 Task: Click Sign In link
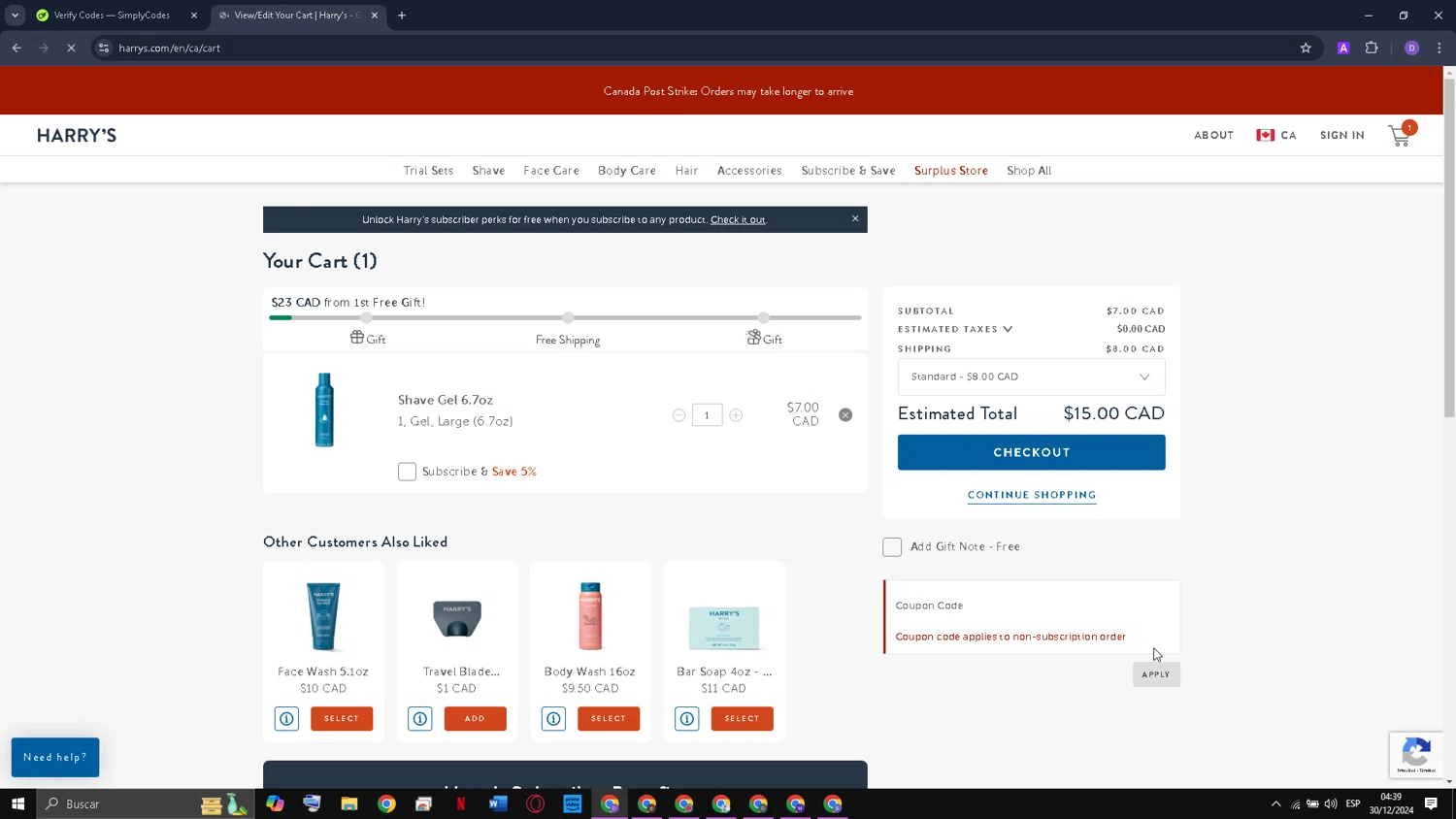coord(1341,135)
